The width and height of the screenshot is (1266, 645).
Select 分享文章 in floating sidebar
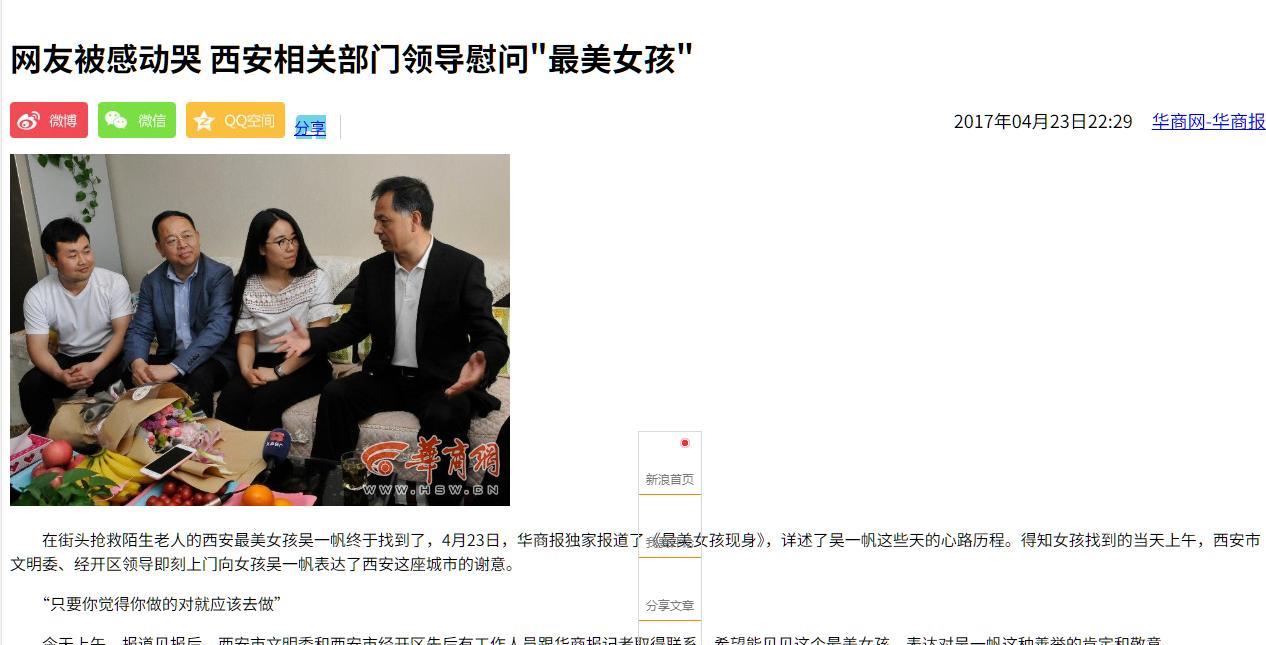coord(670,606)
